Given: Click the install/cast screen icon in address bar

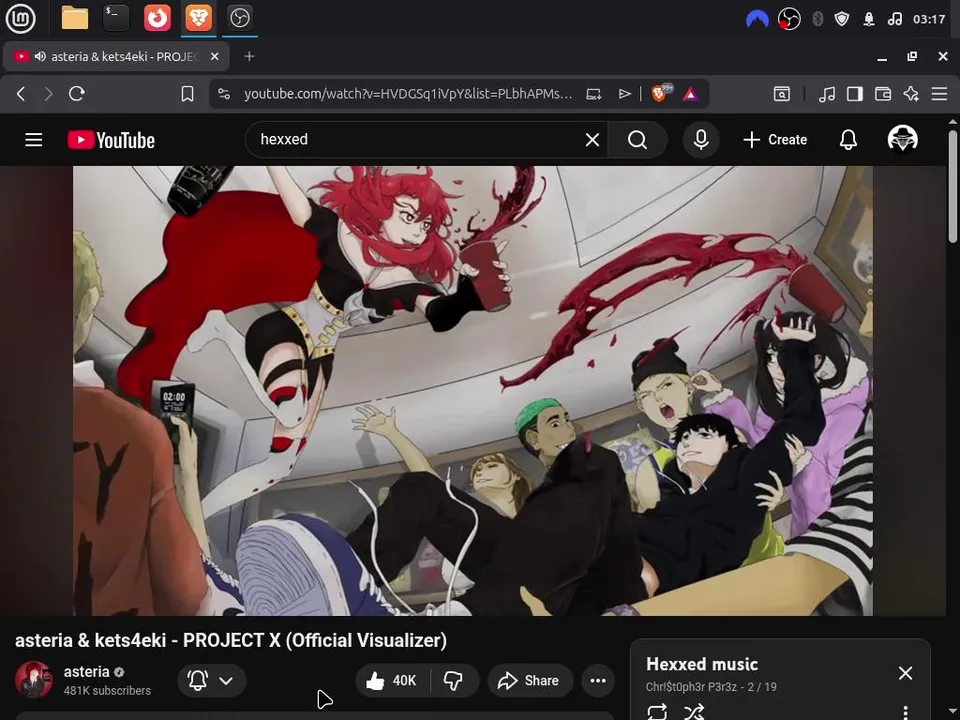Looking at the screenshot, I should coord(594,94).
